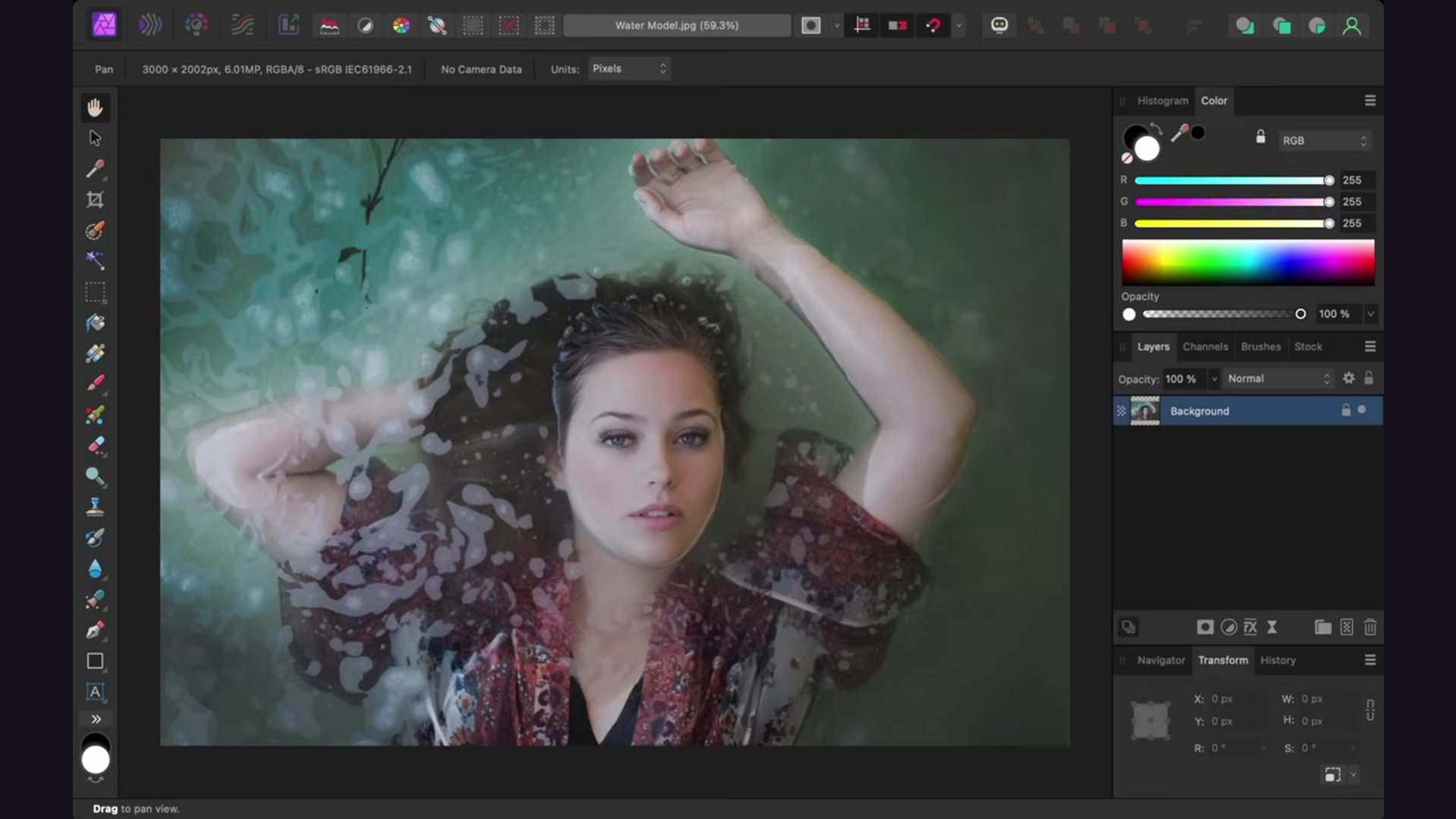1456x819 pixels.
Task: Open blend ranges gear icon
Action: 1348,378
